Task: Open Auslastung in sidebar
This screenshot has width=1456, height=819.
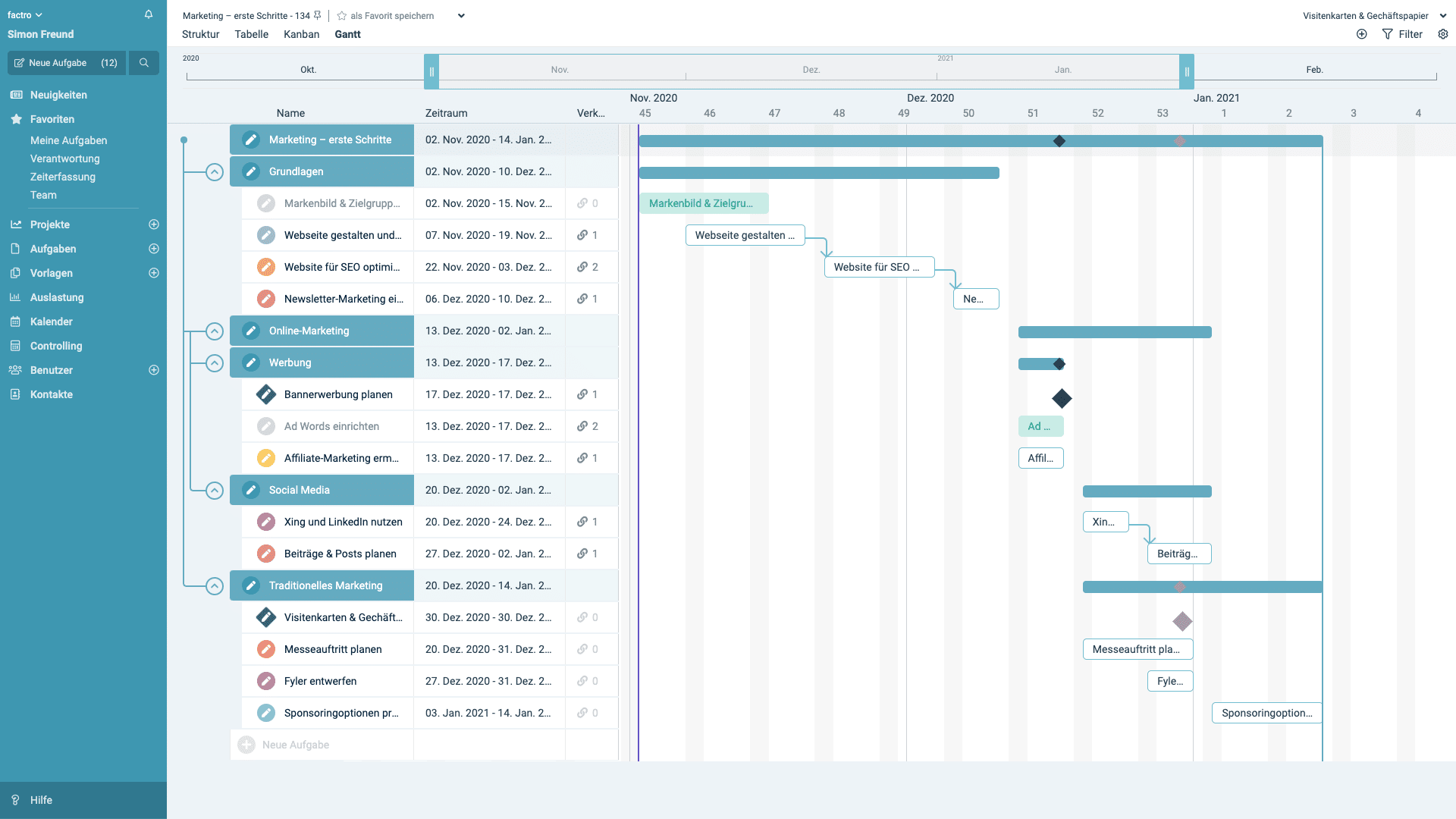Action: 57,297
